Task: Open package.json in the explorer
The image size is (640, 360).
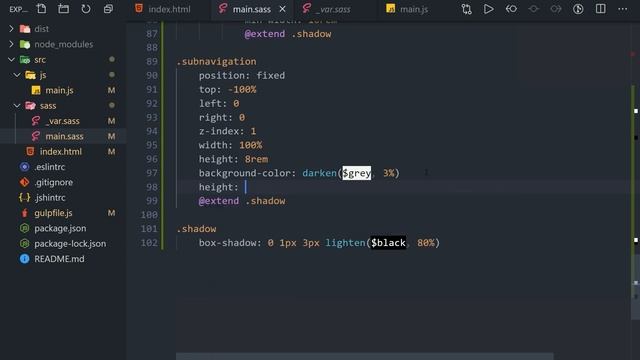Action: [60, 228]
